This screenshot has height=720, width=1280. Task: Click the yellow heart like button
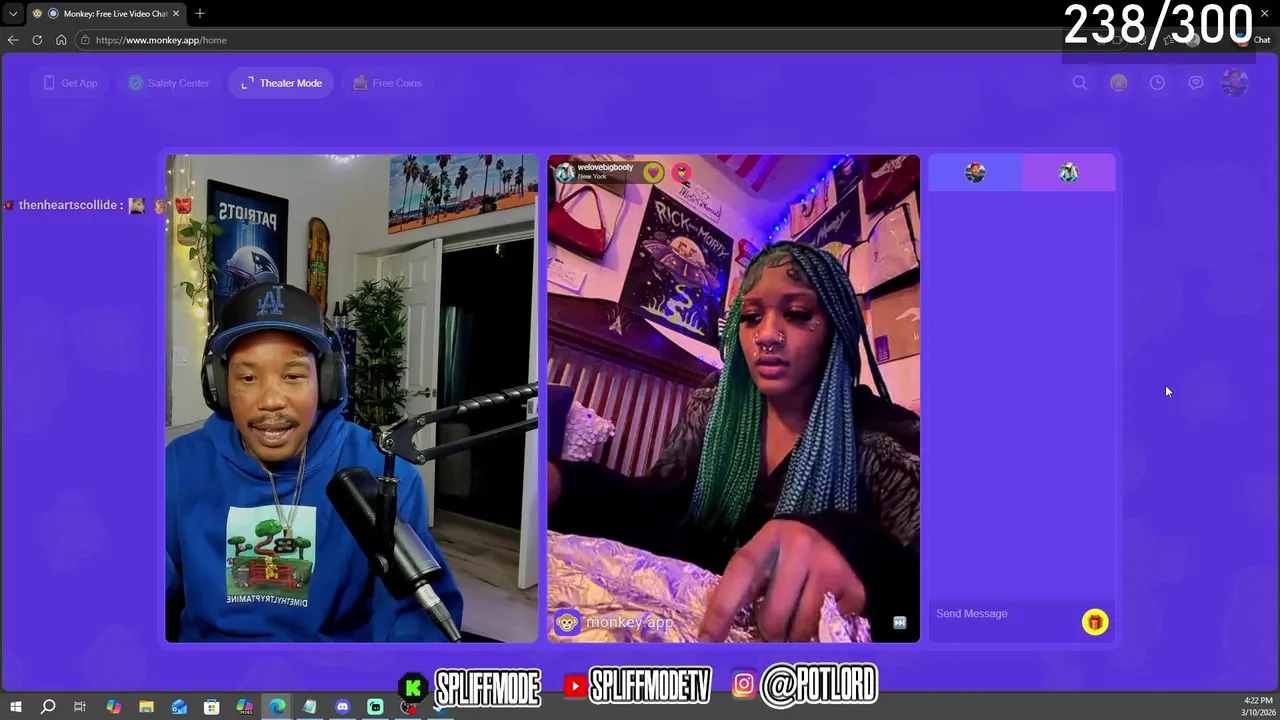(653, 172)
